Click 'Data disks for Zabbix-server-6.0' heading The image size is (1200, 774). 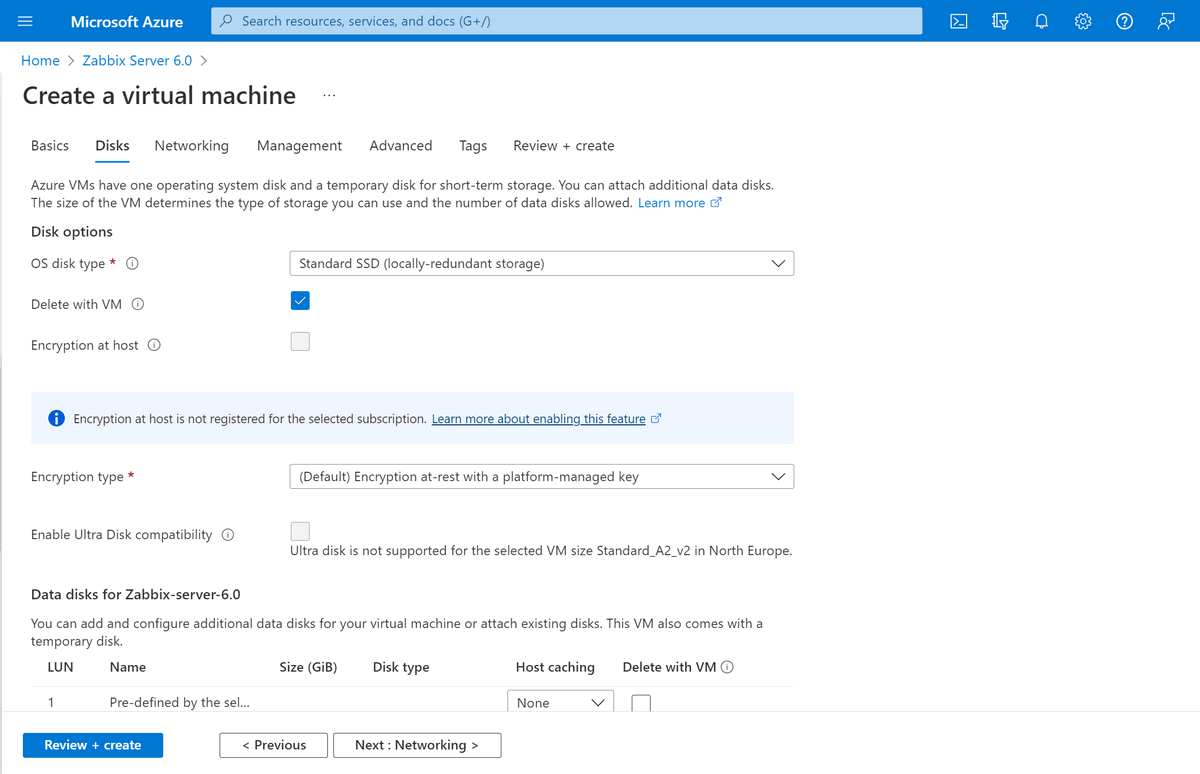coord(136,594)
